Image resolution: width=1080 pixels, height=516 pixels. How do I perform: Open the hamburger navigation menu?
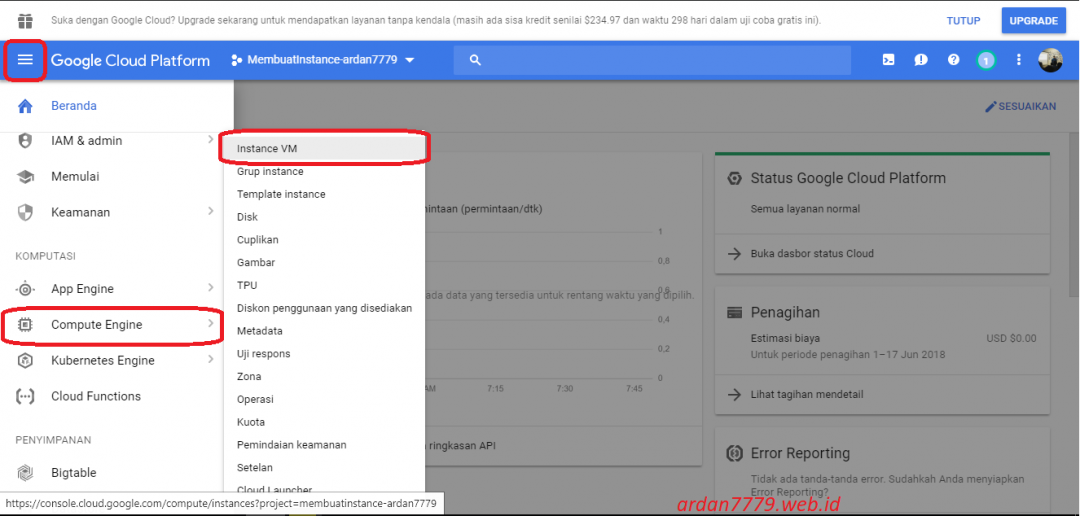point(25,60)
